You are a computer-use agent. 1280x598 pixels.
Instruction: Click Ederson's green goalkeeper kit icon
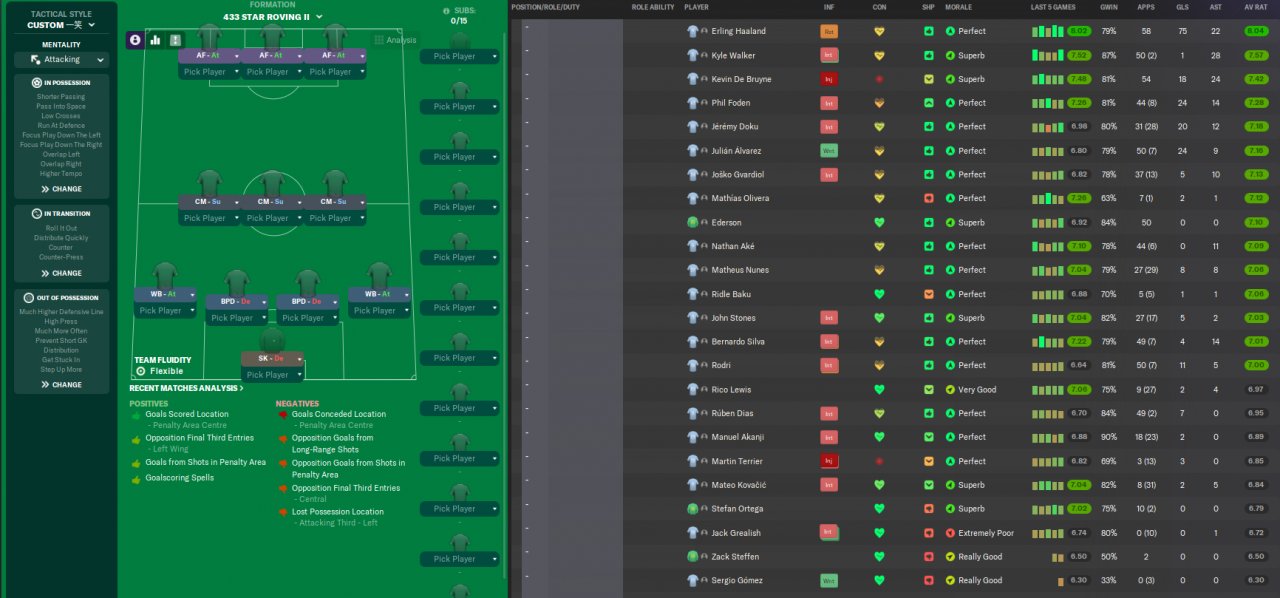[692, 222]
